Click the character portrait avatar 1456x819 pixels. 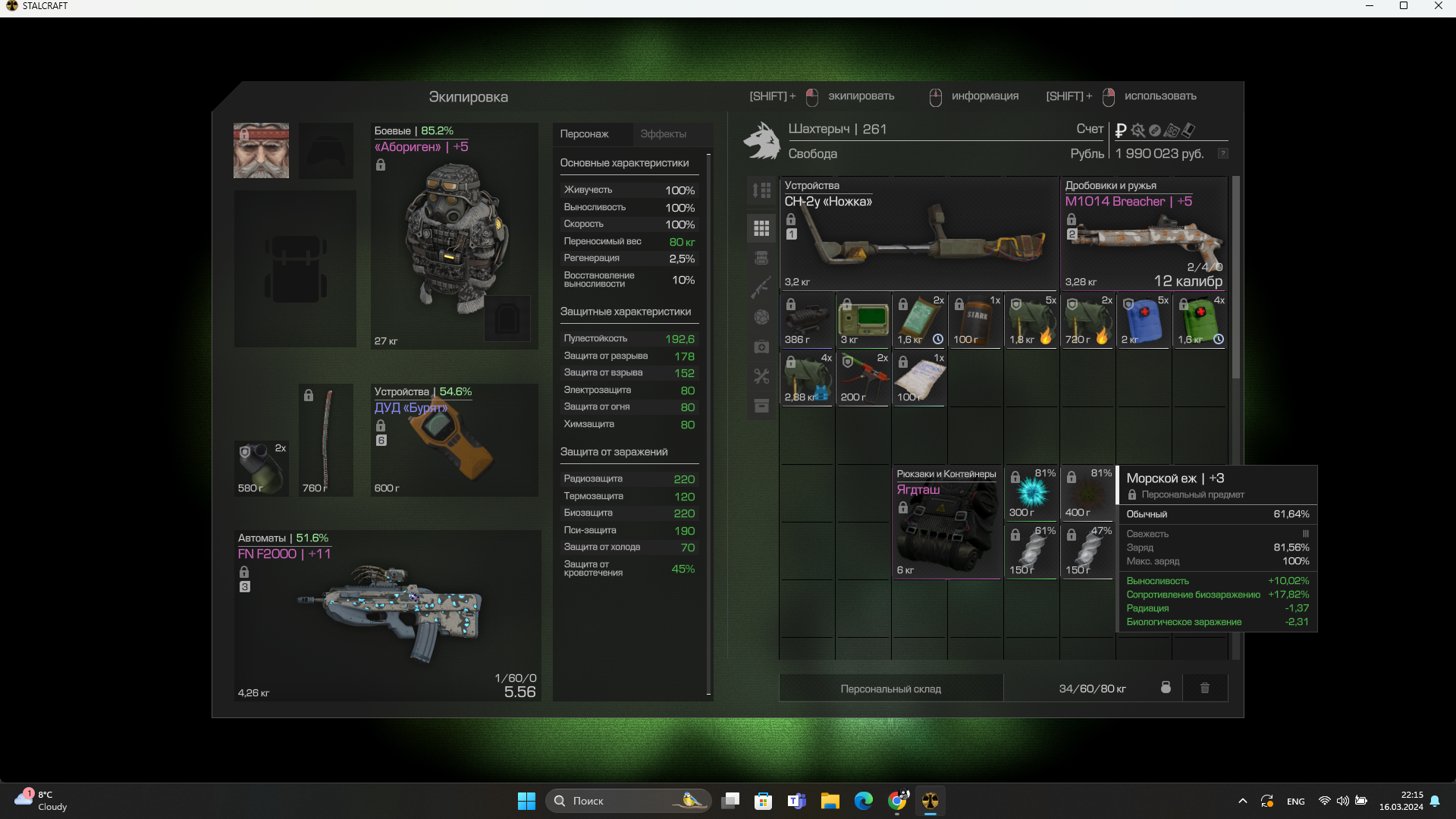coord(261,150)
